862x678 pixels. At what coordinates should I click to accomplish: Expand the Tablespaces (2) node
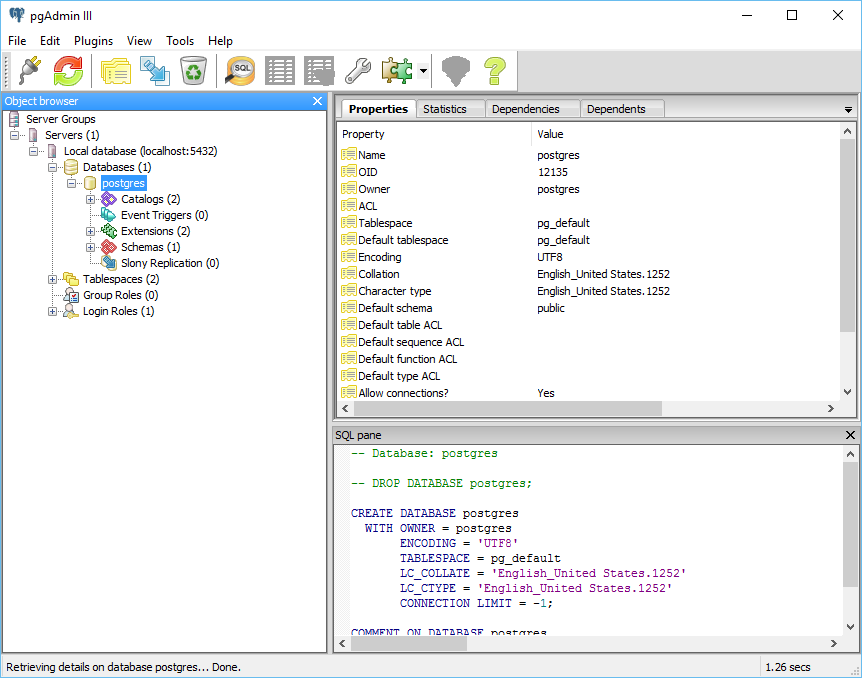click(52, 279)
